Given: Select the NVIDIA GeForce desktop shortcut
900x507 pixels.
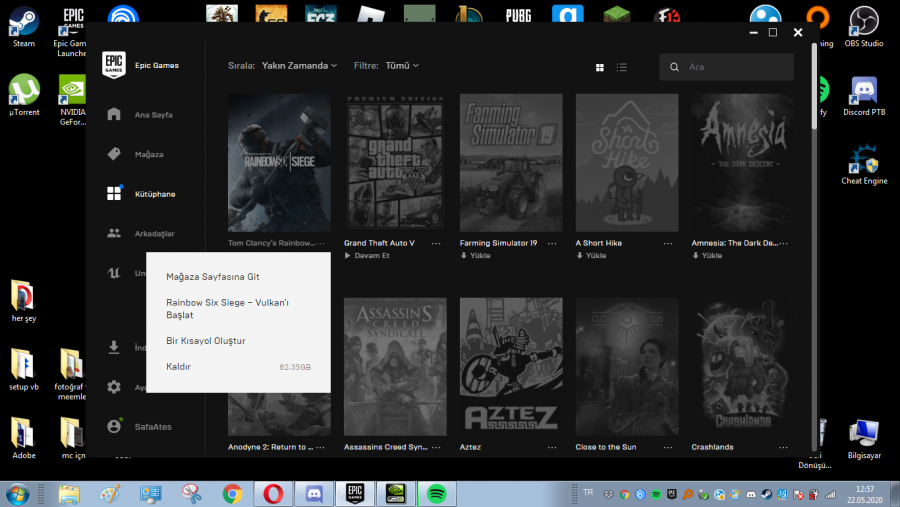Looking at the screenshot, I should (x=73, y=100).
